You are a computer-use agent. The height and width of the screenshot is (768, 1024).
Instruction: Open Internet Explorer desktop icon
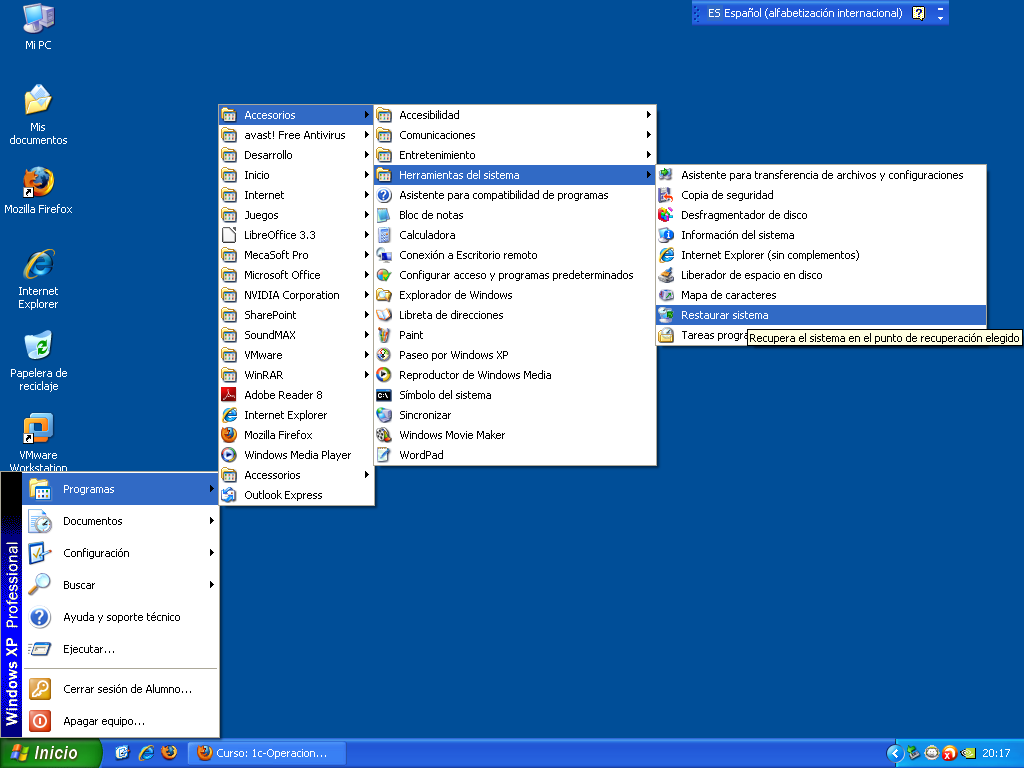(38, 279)
